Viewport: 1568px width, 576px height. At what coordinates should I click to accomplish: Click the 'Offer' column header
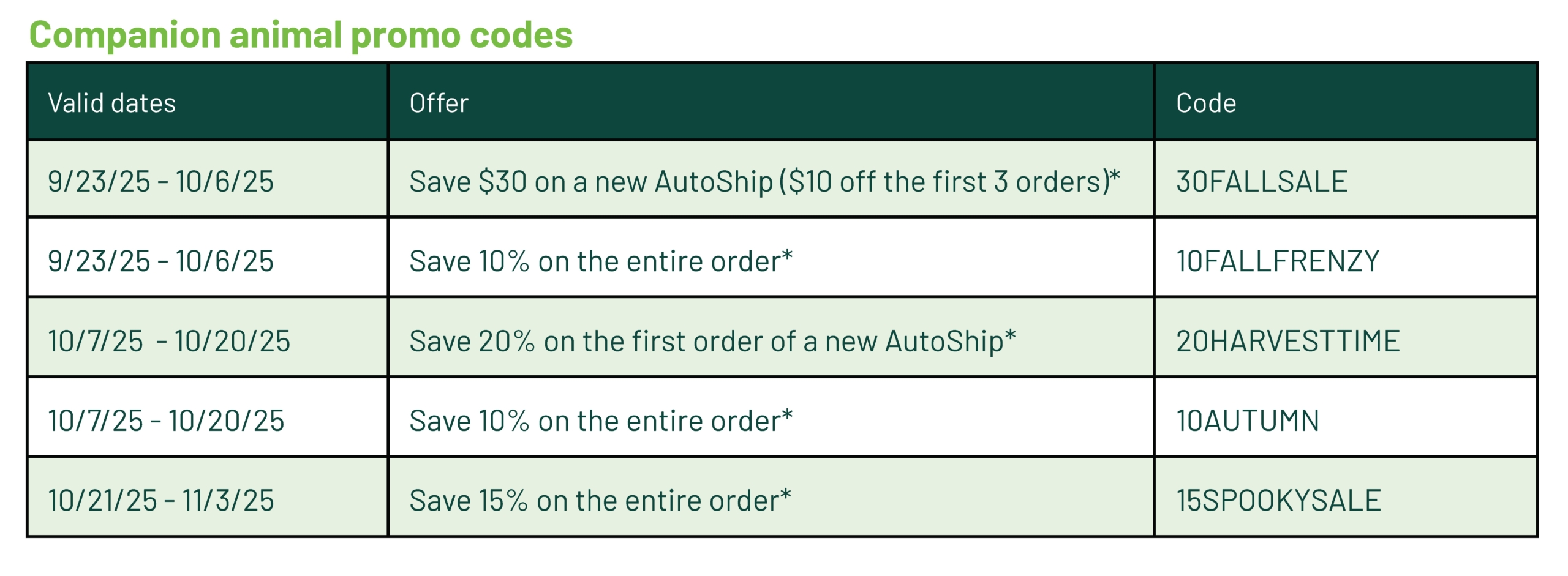pyautogui.click(x=439, y=103)
